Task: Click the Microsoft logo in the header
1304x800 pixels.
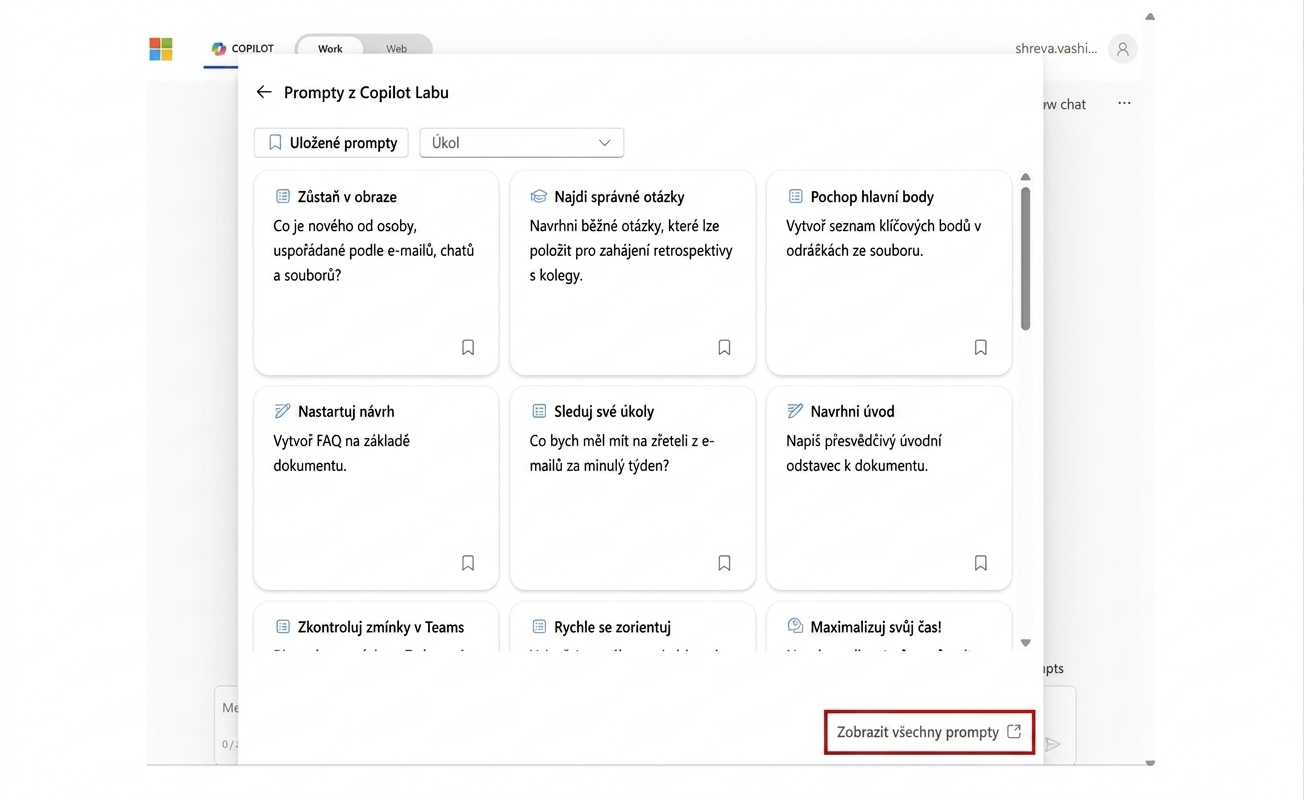Action: 161,49
